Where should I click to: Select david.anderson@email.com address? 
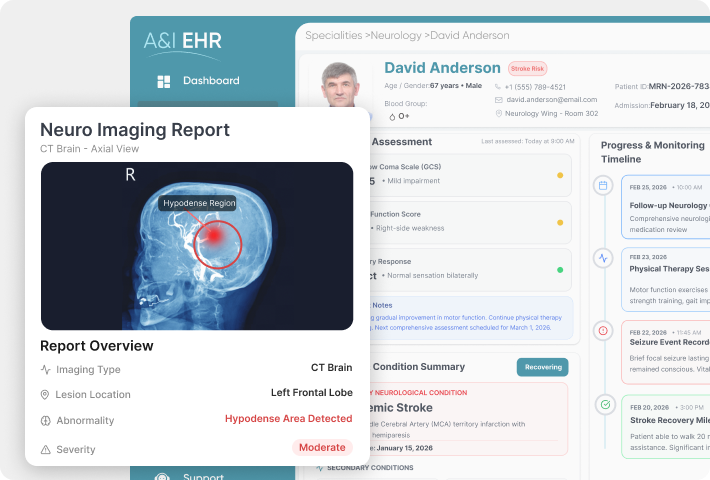[x=552, y=100]
